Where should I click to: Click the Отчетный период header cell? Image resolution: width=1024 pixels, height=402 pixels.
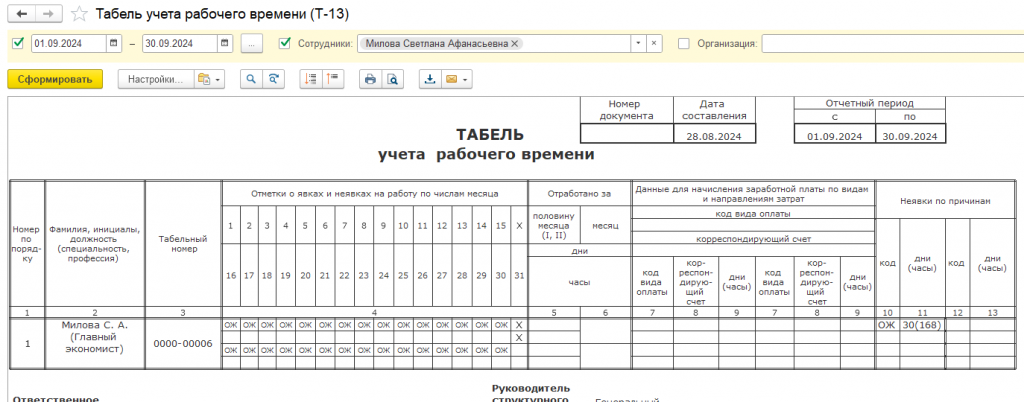pyautogui.click(x=869, y=103)
